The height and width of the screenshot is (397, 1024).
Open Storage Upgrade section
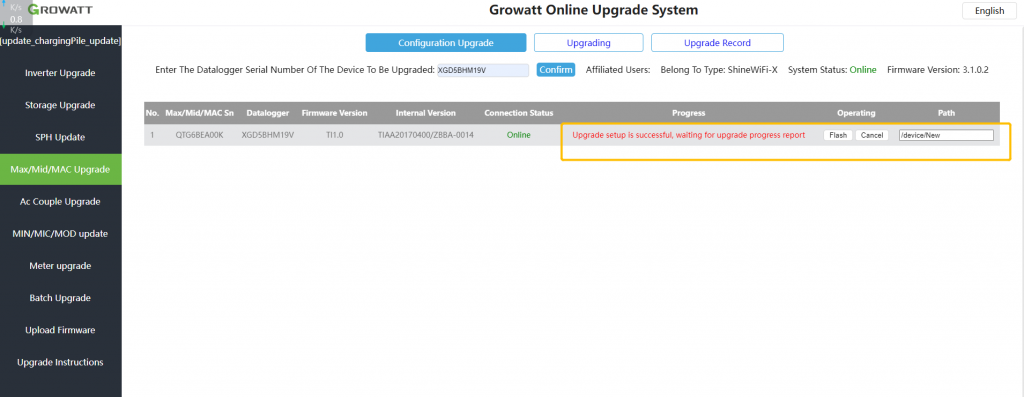click(x=60, y=105)
